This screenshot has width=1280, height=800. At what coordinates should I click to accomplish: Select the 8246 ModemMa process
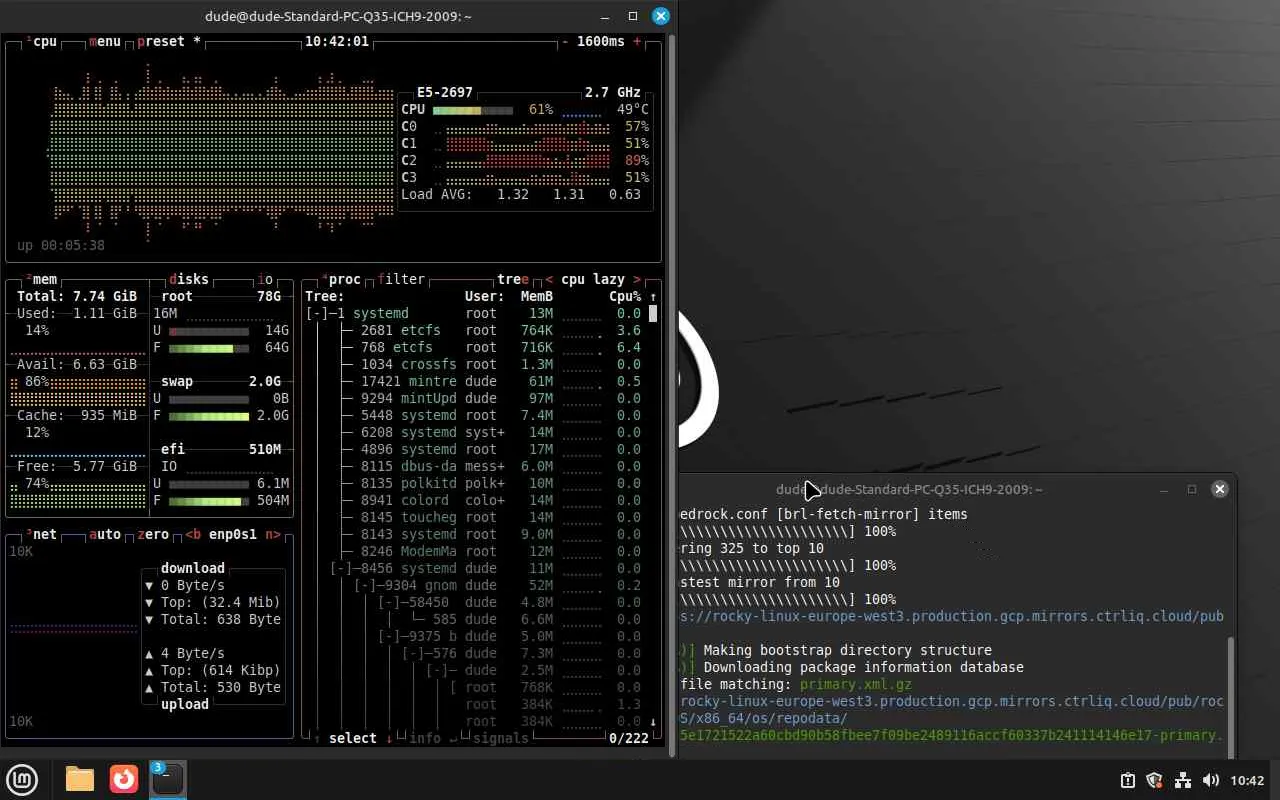(x=479, y=551)
